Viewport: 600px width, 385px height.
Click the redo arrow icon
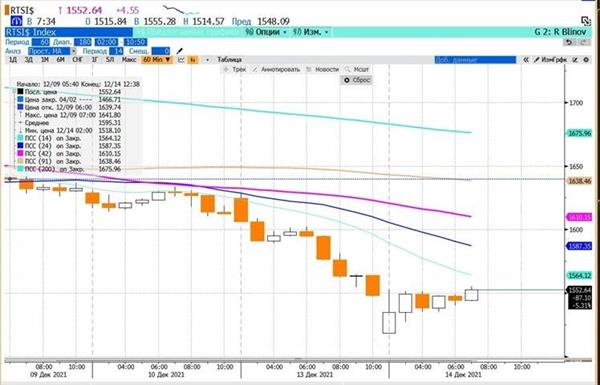click(583, 42)
